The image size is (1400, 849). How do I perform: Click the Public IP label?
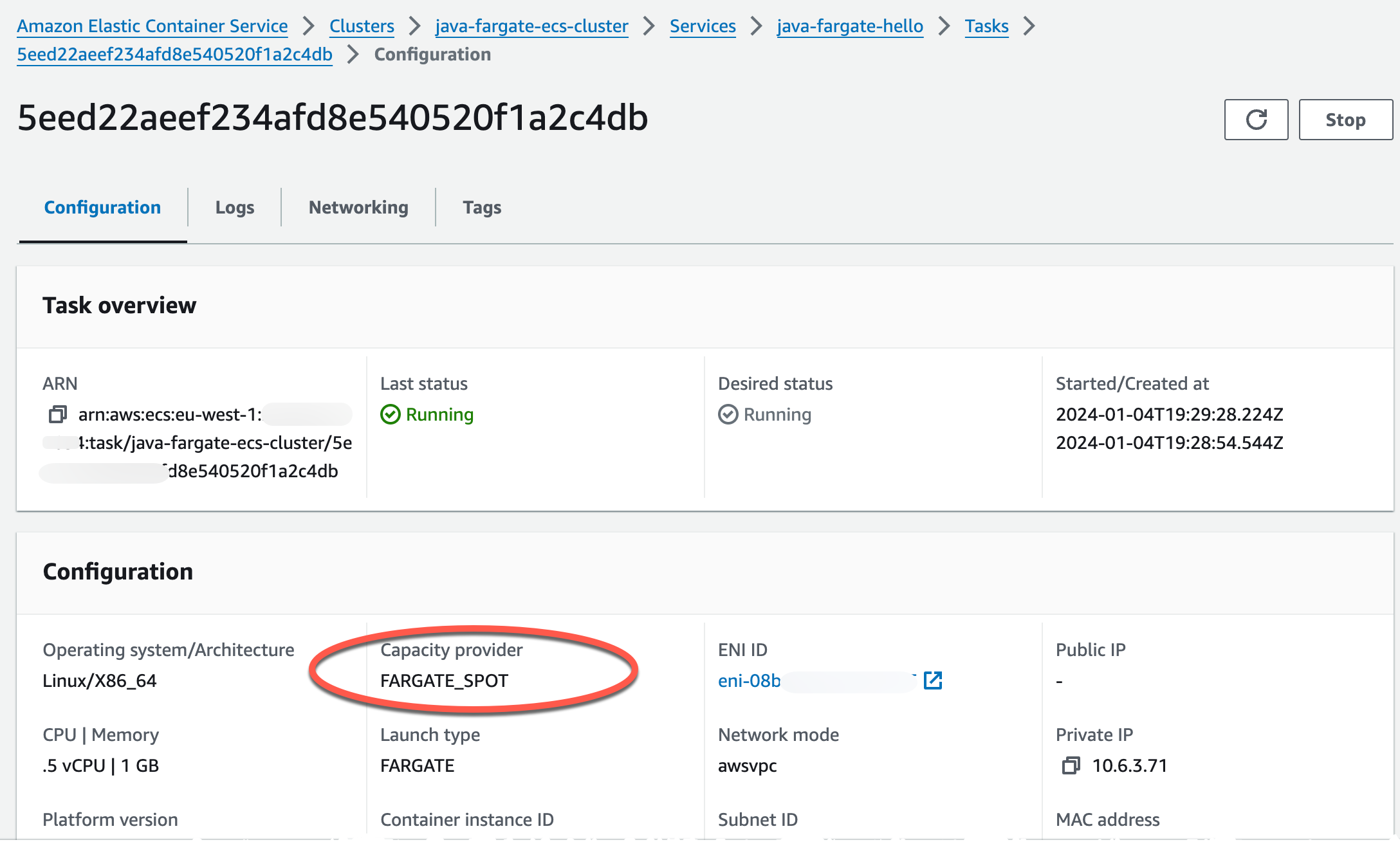coord(1091,650)
